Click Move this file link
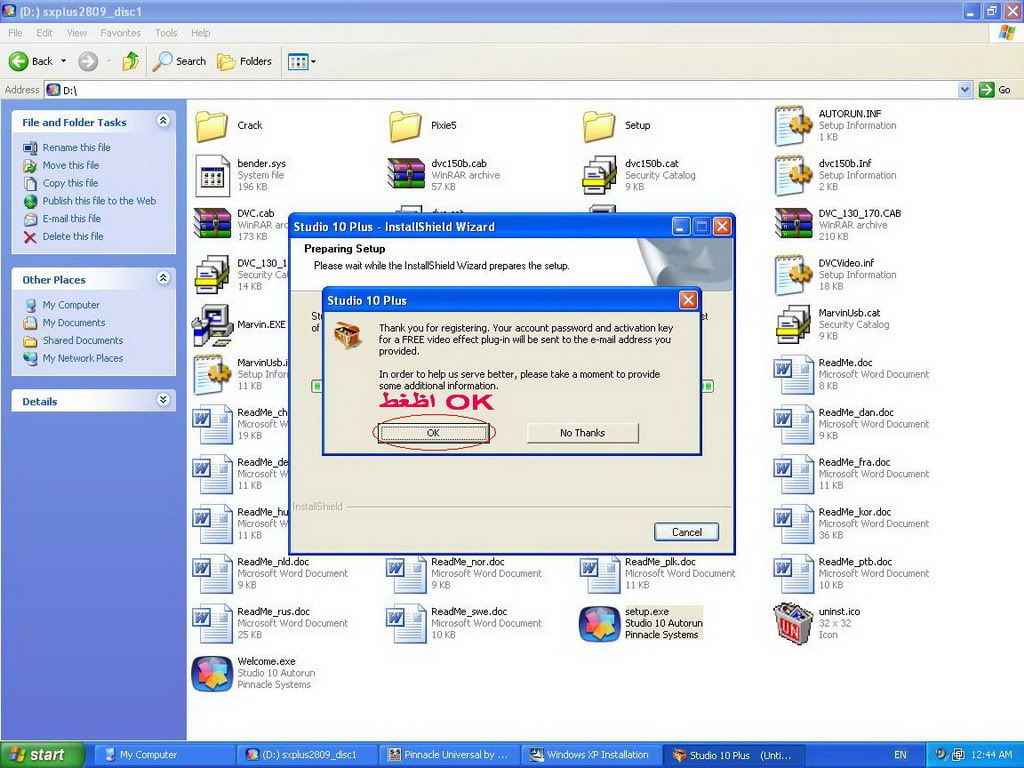 point(71,165)
